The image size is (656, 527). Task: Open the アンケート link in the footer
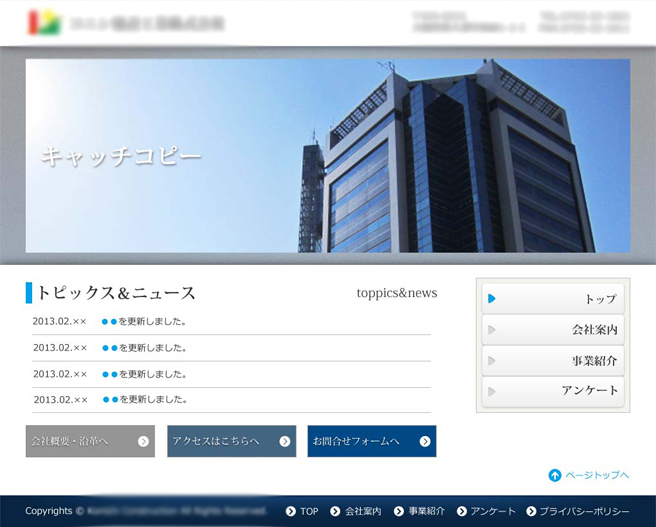coord(493,511)
